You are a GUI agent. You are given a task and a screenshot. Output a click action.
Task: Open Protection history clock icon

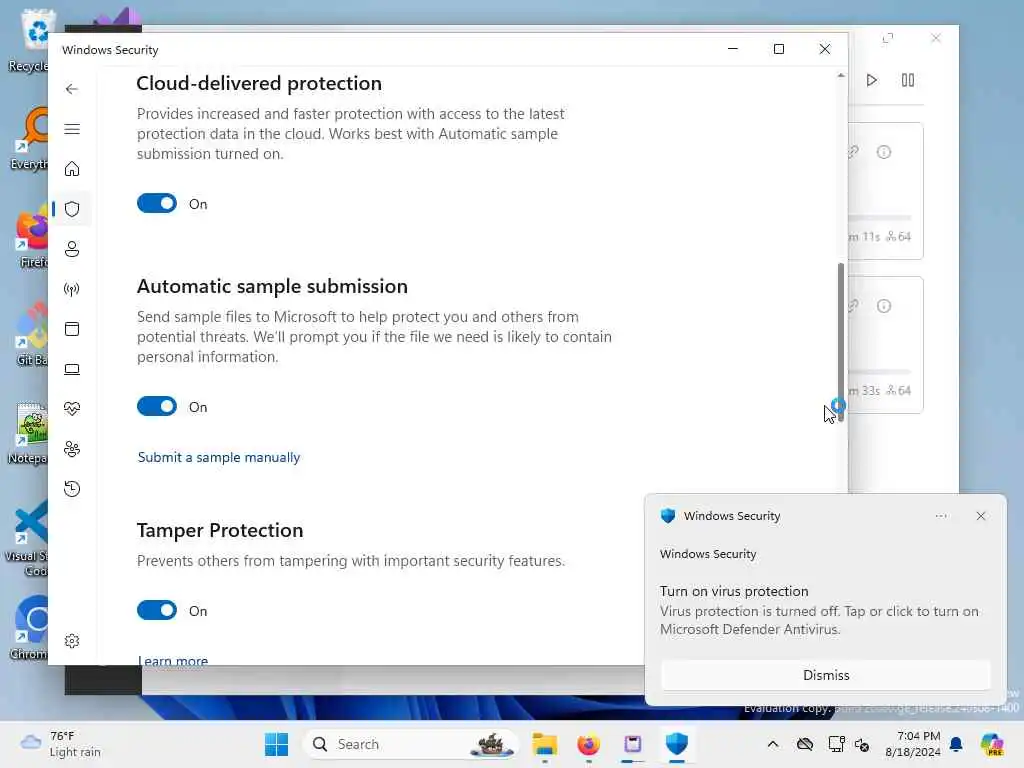pyautogui.click(x=72, y=489)
